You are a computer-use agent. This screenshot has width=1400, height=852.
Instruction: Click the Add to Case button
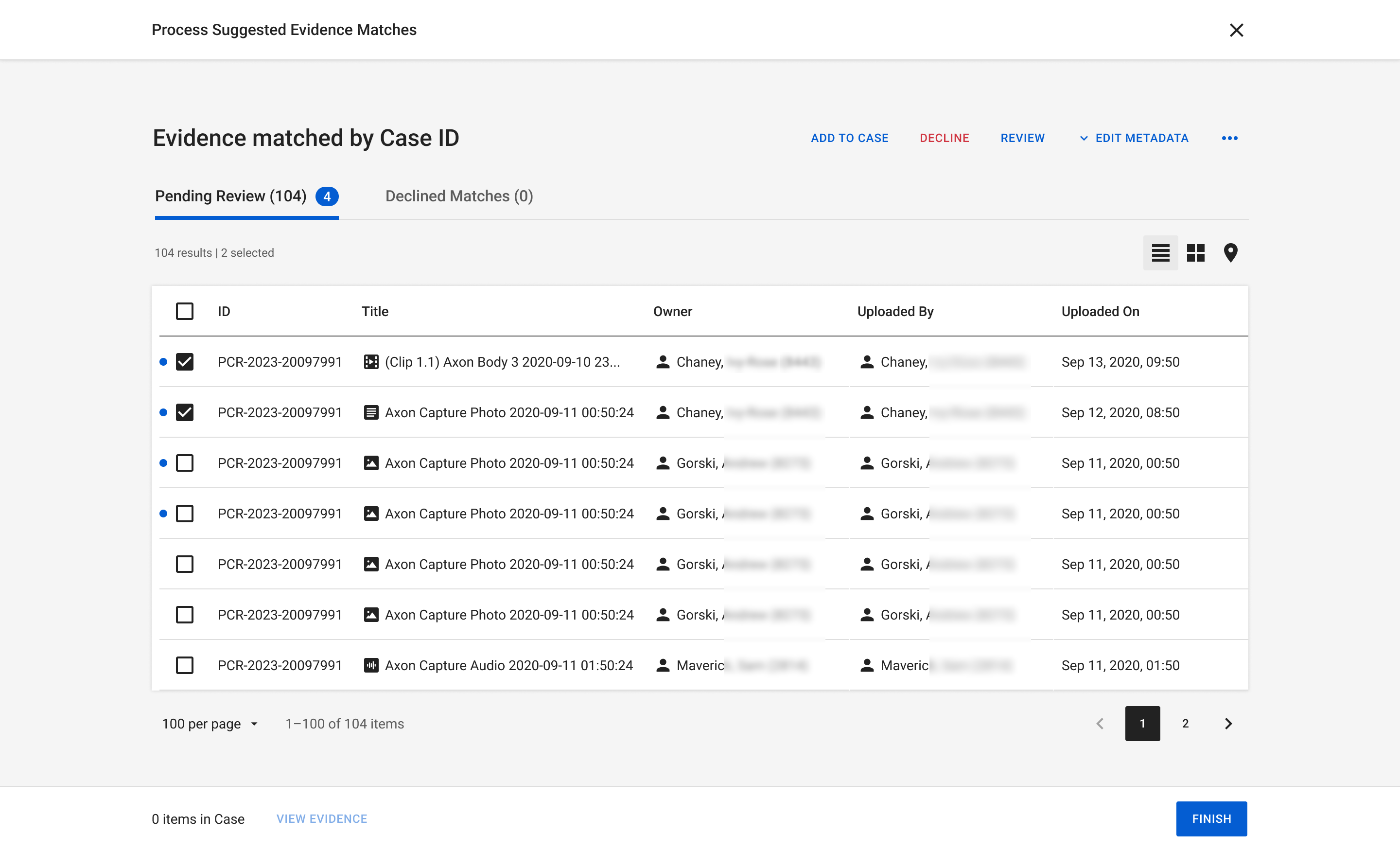point(849,138)
